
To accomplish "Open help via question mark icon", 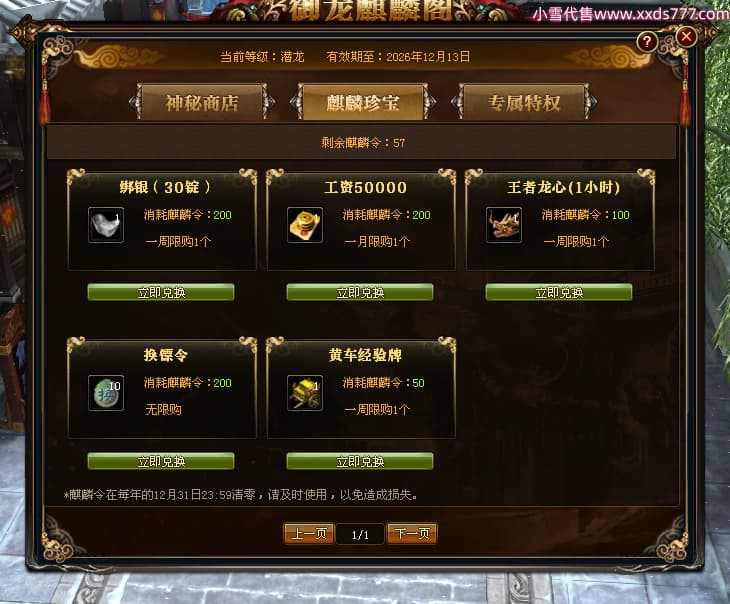I will [x=647, y=42].
